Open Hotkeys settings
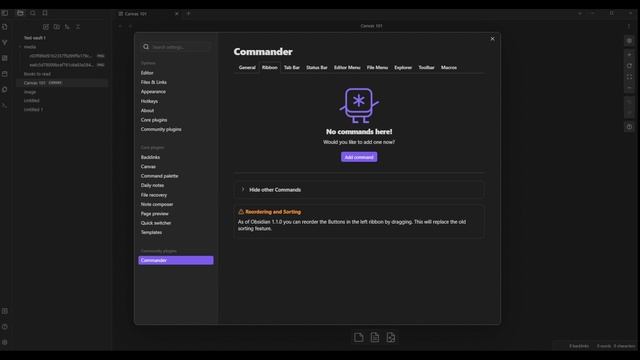This screenshot has width=640, height=360. 176,101
